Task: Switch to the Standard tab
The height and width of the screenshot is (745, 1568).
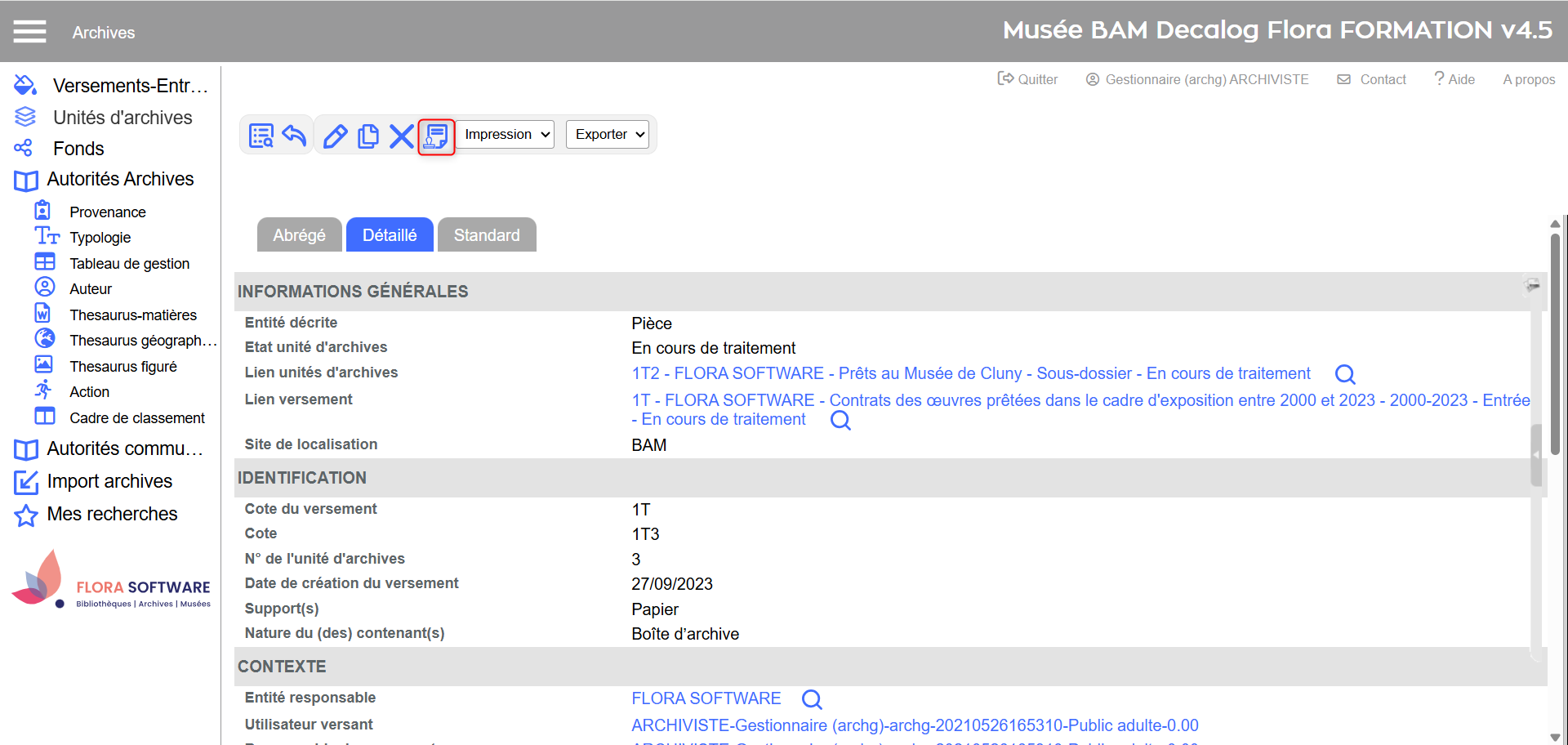Action: coord(487,235)
